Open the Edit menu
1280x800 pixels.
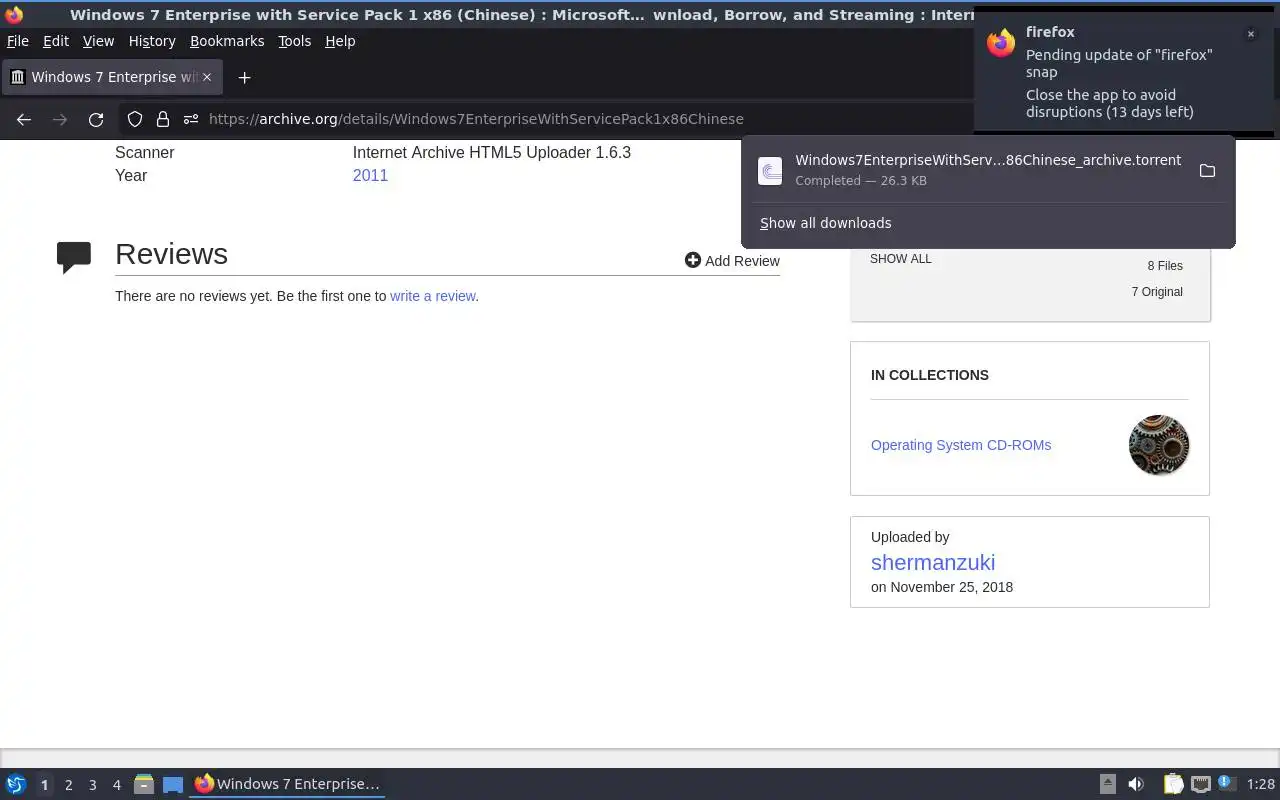click(x=56, y=41)
